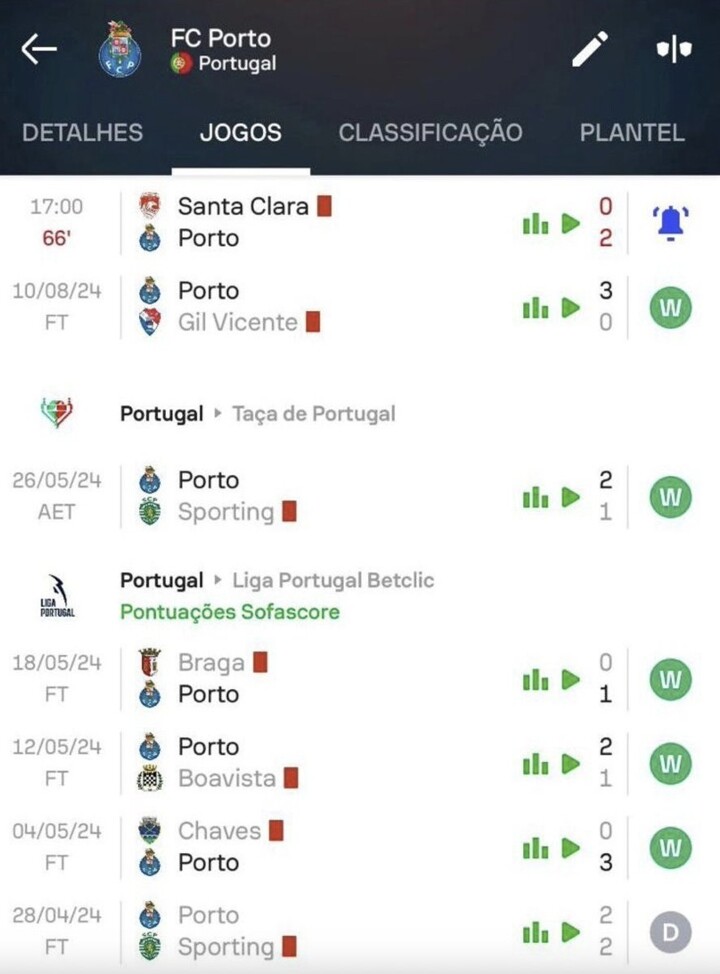Viewport: 720px width, 974px height.
Task: Tap the draw badge for 28/04 Sporting match
Action: point(670,933)
